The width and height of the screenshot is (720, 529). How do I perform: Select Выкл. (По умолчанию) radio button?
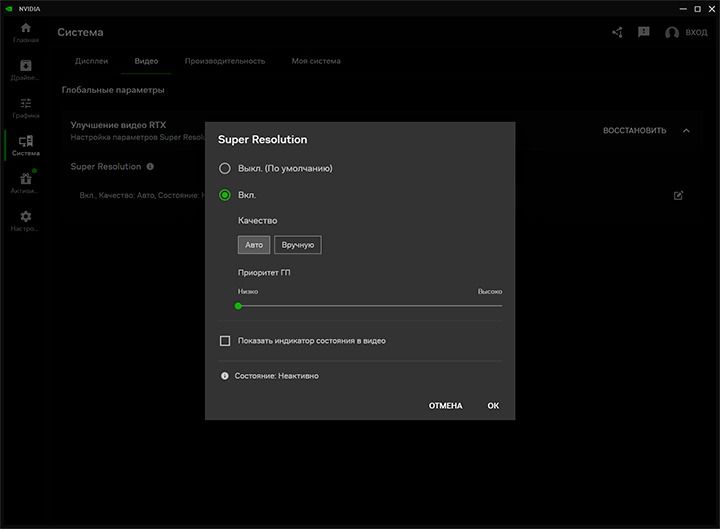point(225,169)
